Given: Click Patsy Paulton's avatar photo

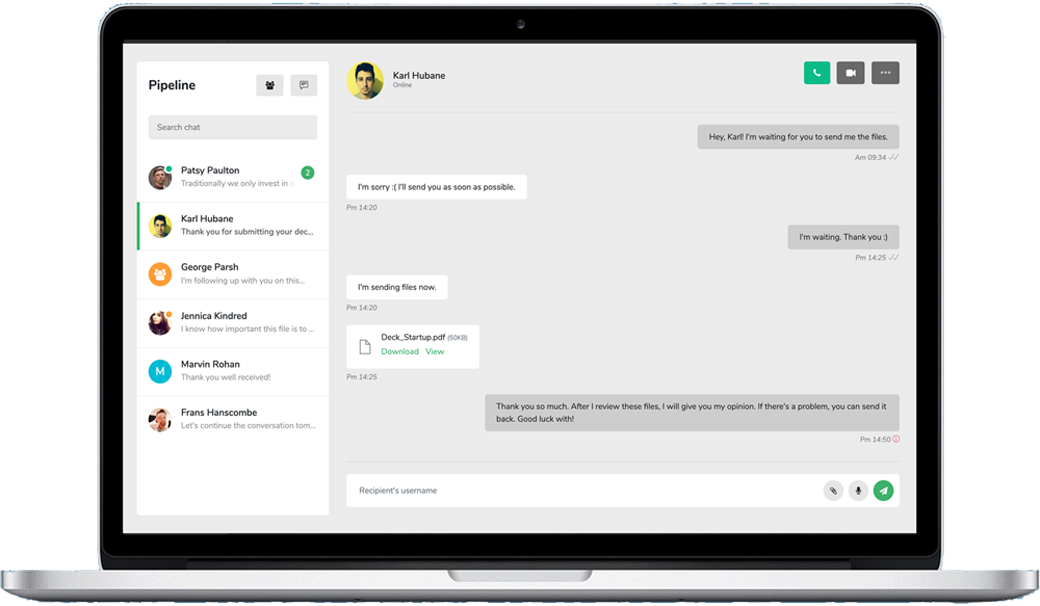Looking at the screenshot, I should click(x=160, y=178).
